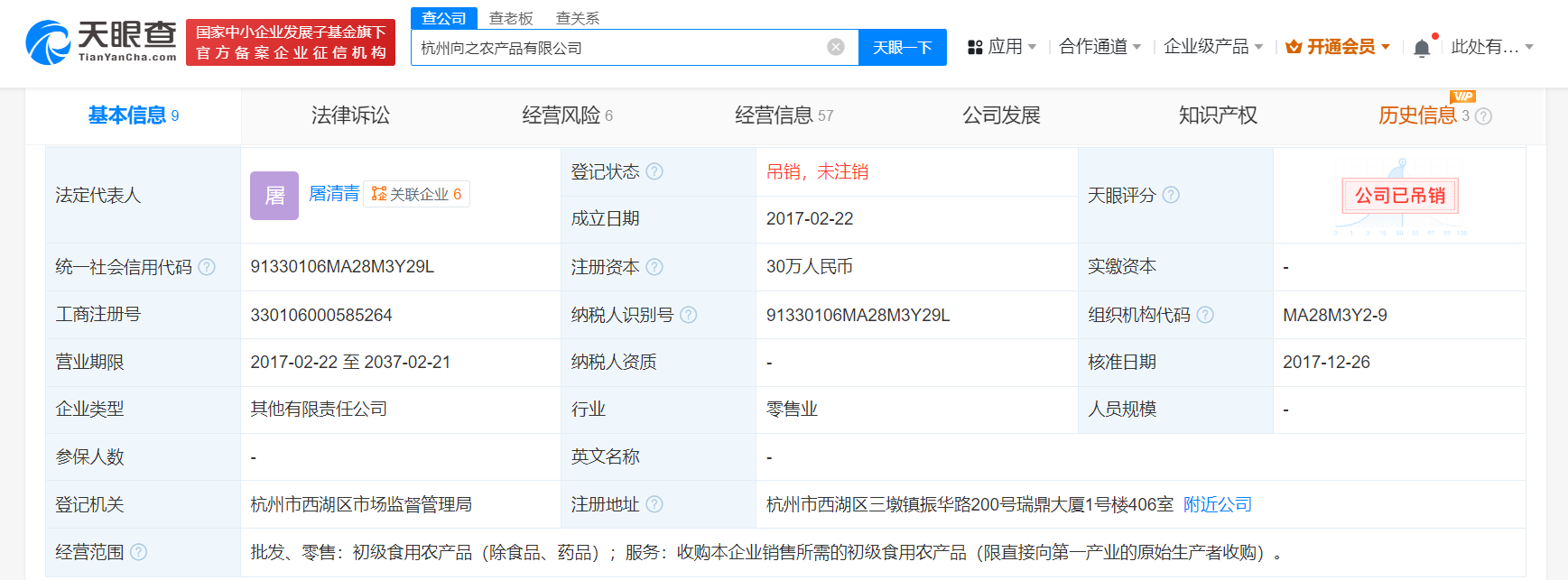
Task: Click the purple 屠 avatar
Action: point(274,196)
